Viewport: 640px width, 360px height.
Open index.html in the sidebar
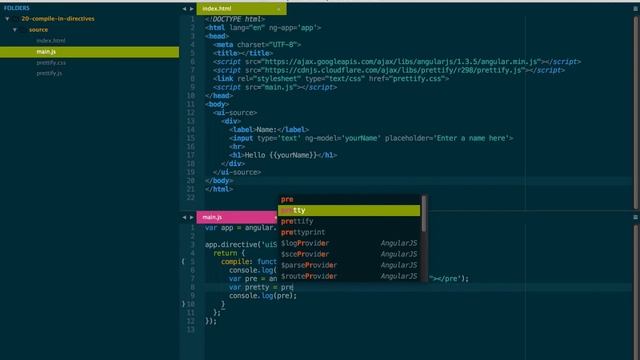[x=51, y=41]
